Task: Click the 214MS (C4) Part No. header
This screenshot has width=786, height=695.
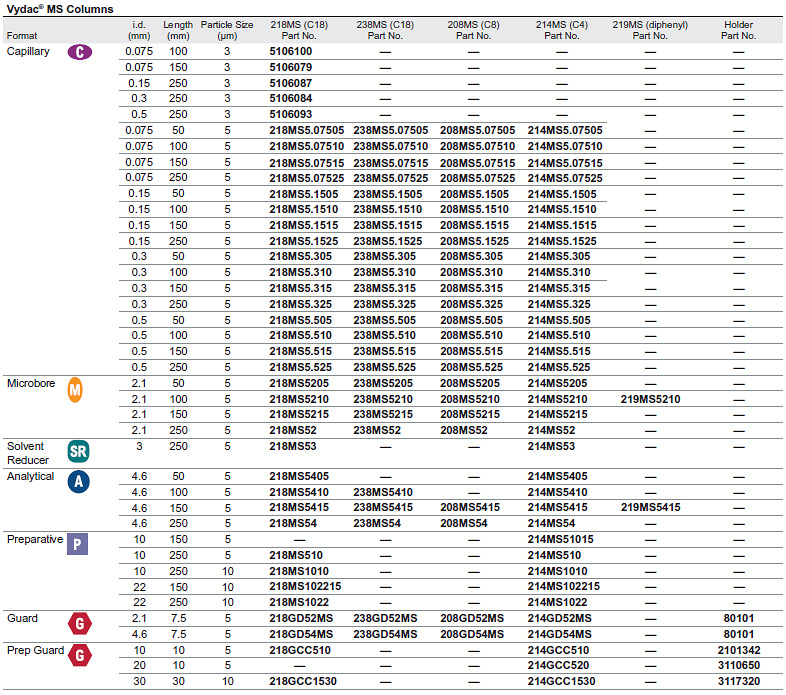Action: click(561, 30)
